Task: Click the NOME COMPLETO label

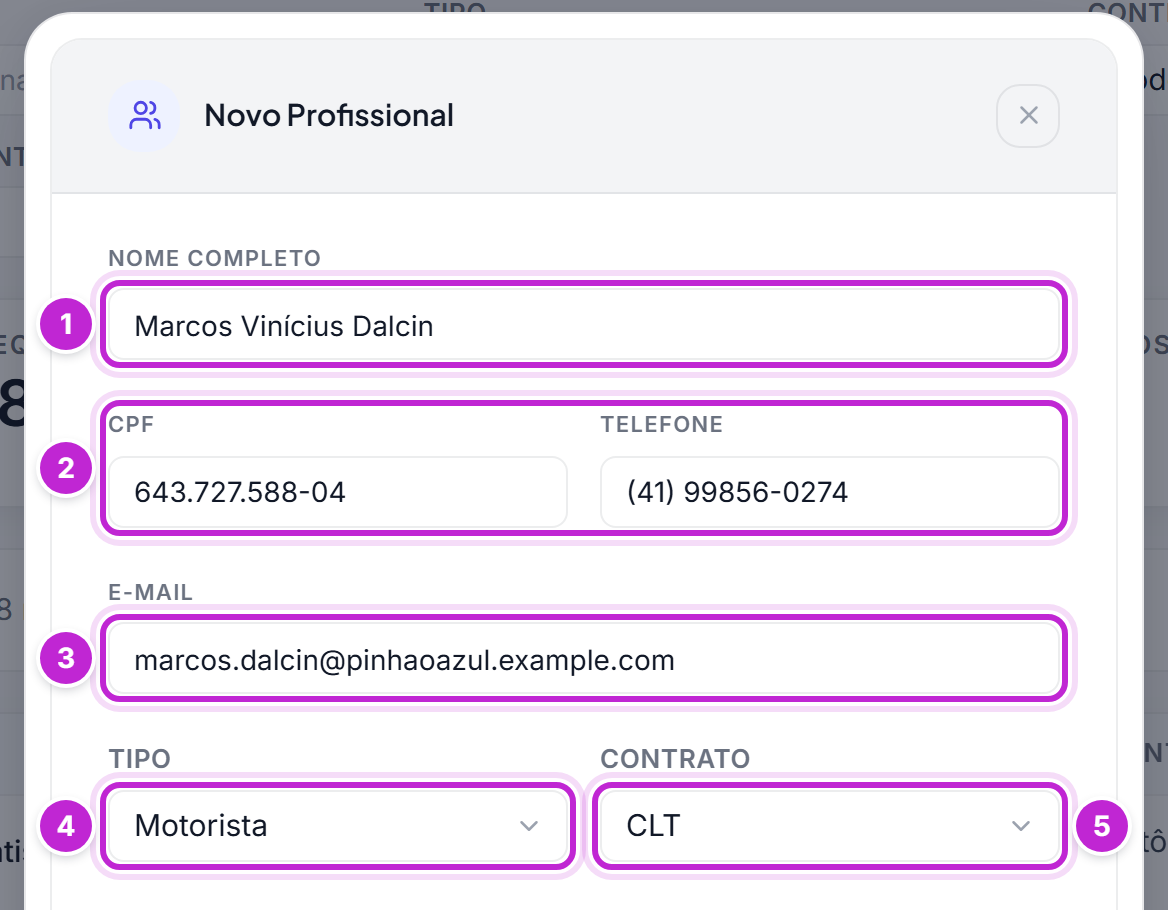Action: pos(215,258)
